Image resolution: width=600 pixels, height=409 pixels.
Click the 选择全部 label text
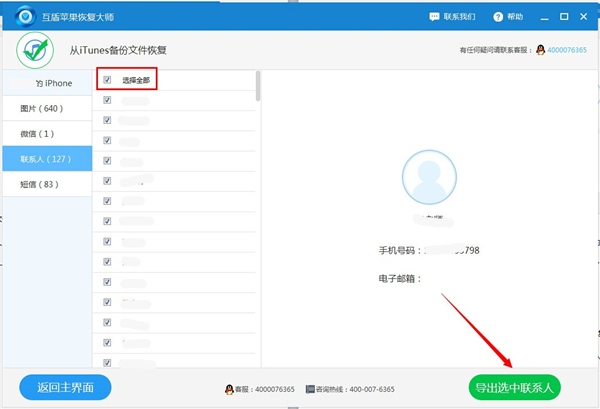pos(136,80)
